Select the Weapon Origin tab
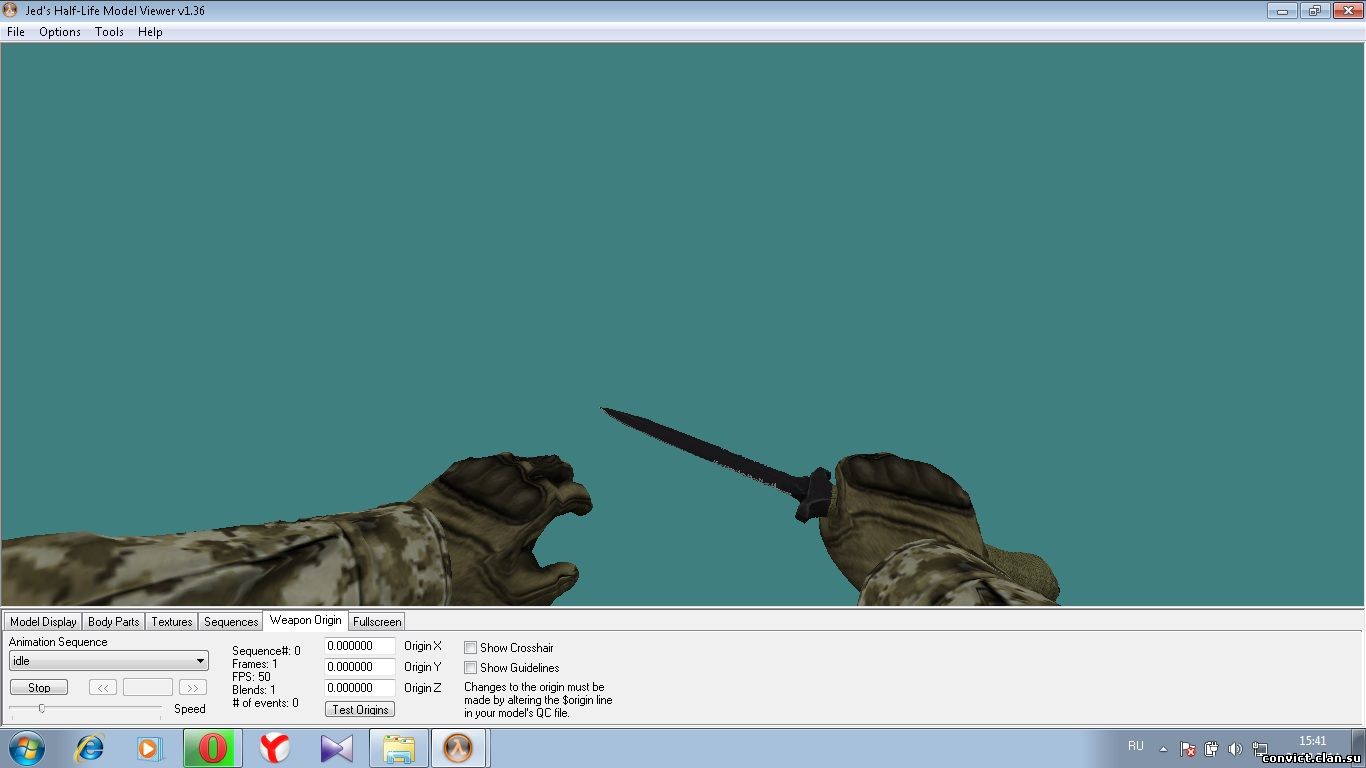The width and height of the screenshot is (1366, 768). tap(305, 620)
